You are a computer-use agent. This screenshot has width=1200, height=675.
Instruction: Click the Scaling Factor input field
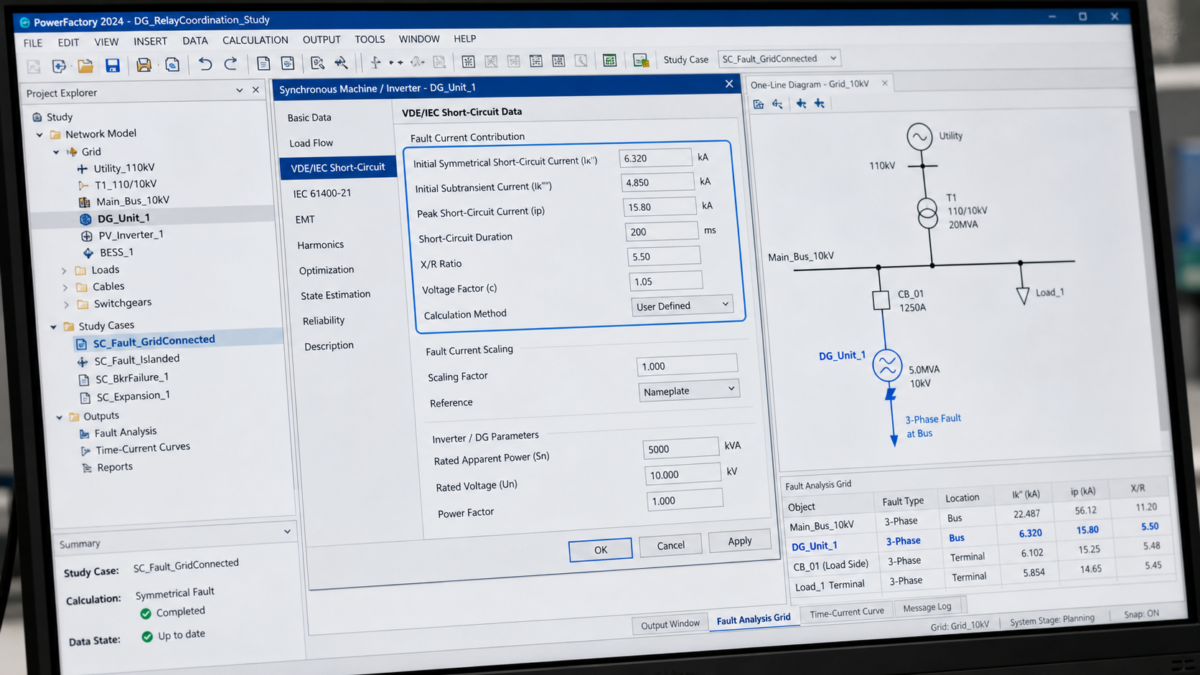(x=686, y=366)
